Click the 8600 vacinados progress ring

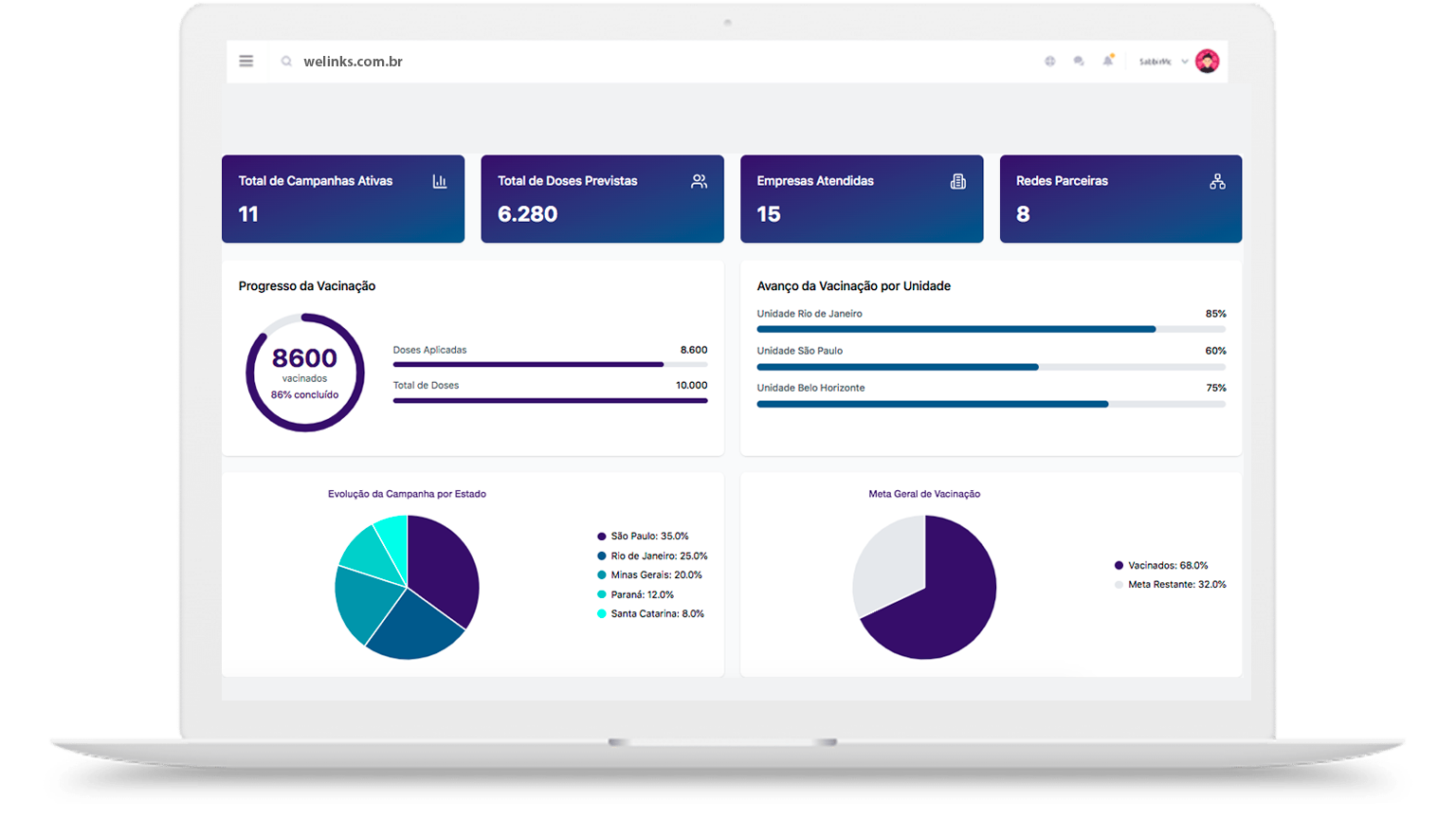tap(305, 373)
